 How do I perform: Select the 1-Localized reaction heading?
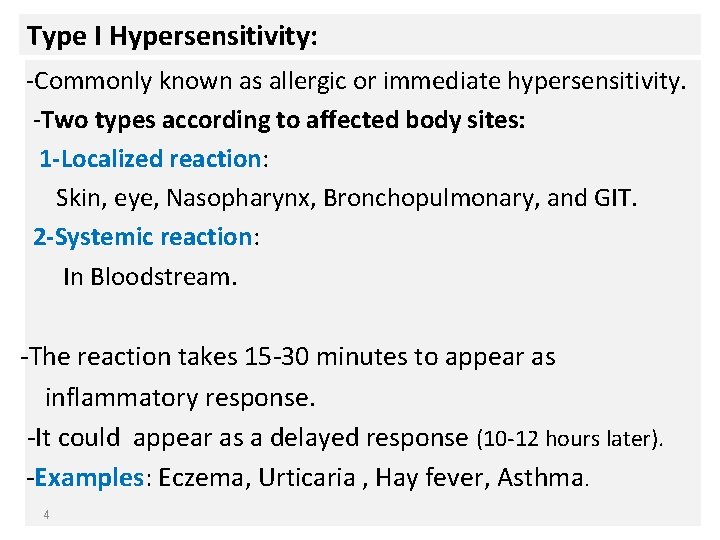151,159
